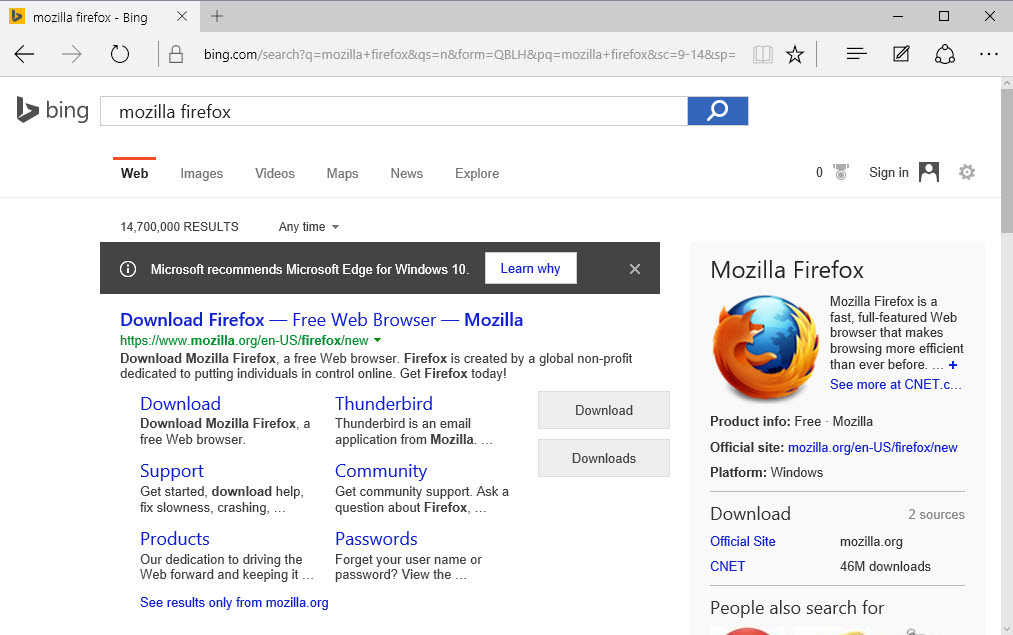Open the Any time filter dropdown
Screen dimensions: 1013x635
[x=309, y=227]
